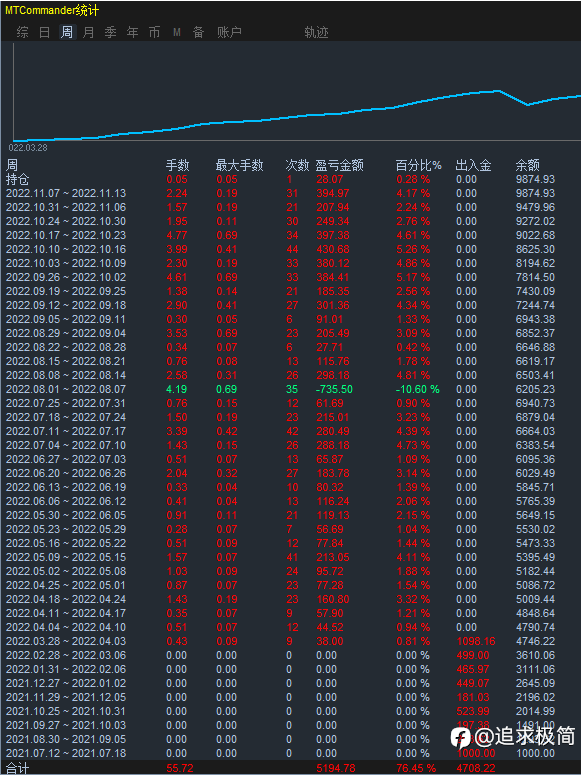Click the total profit 5194.78
Screen dimensions: 581x775
coord(336,769)
